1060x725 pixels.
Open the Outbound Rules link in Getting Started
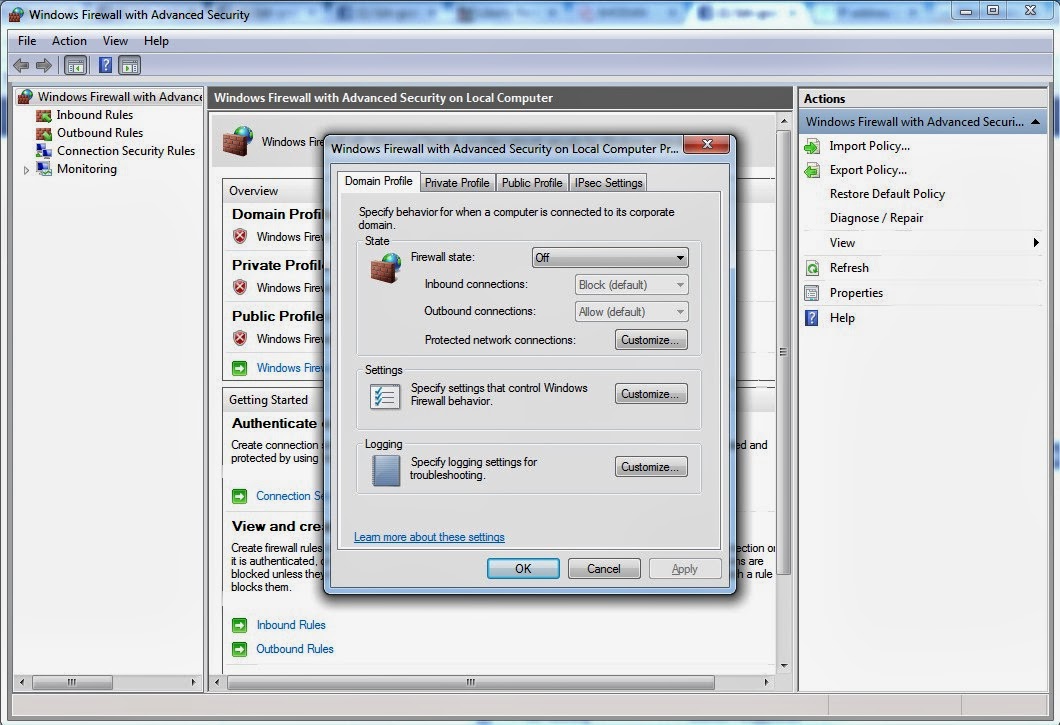[295, 649]
